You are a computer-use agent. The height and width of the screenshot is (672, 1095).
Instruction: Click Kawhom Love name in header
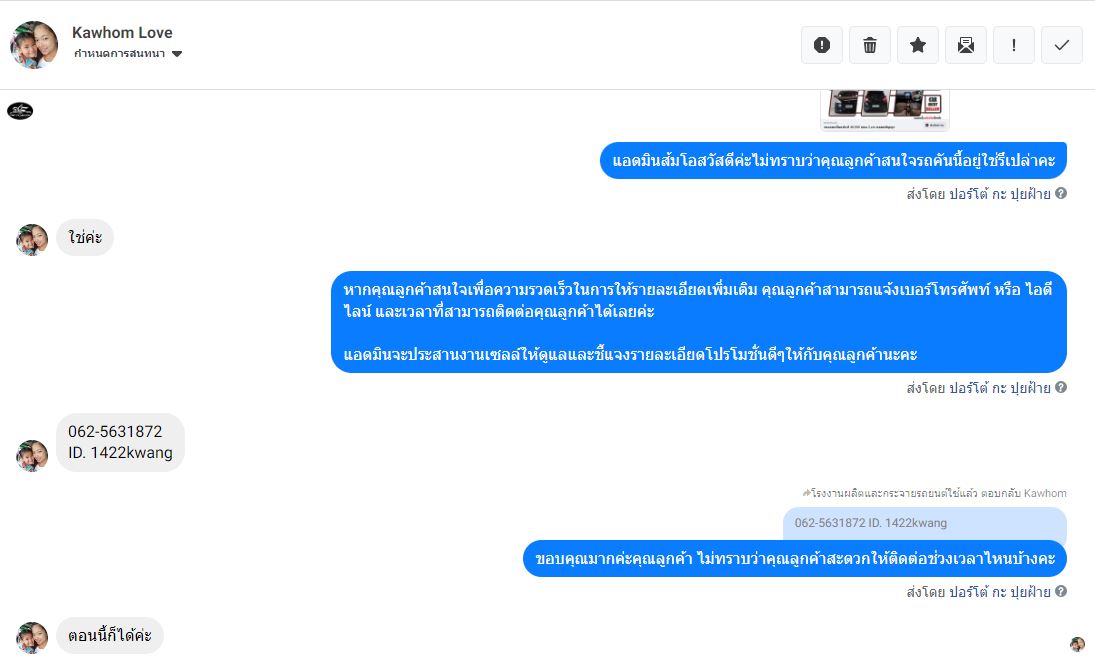tap(122, 32)
